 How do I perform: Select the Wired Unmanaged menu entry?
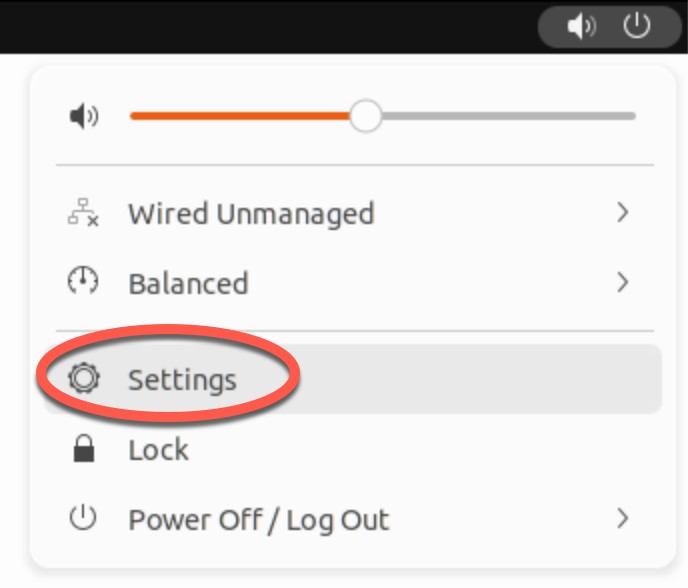click(353, 213)
